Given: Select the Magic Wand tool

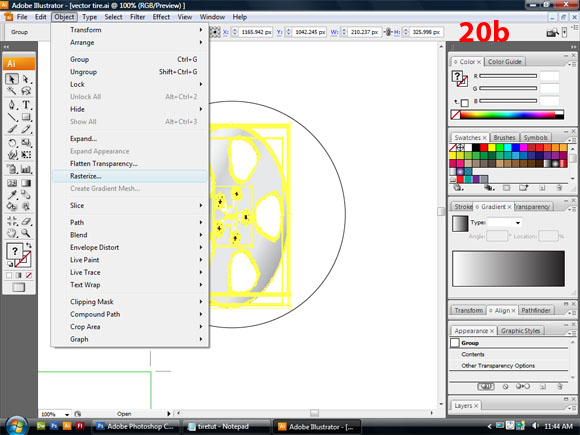Looking at the screenshot, I should tap(12, 91).
